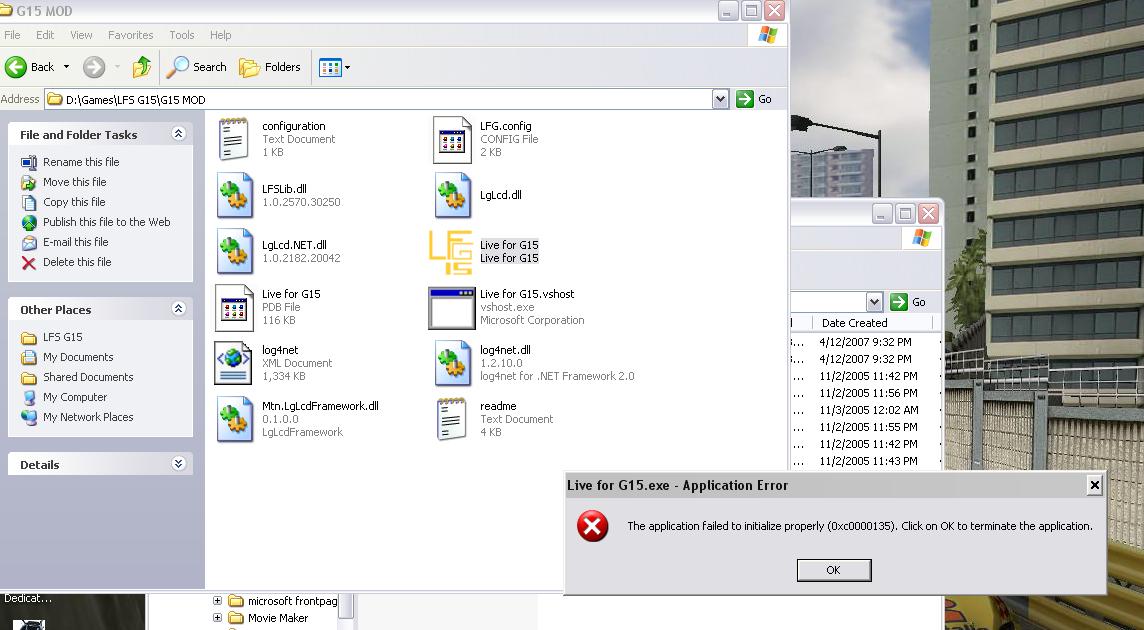Click E-mail this file link
The image size is (1144, 630).
pos(75,242)
